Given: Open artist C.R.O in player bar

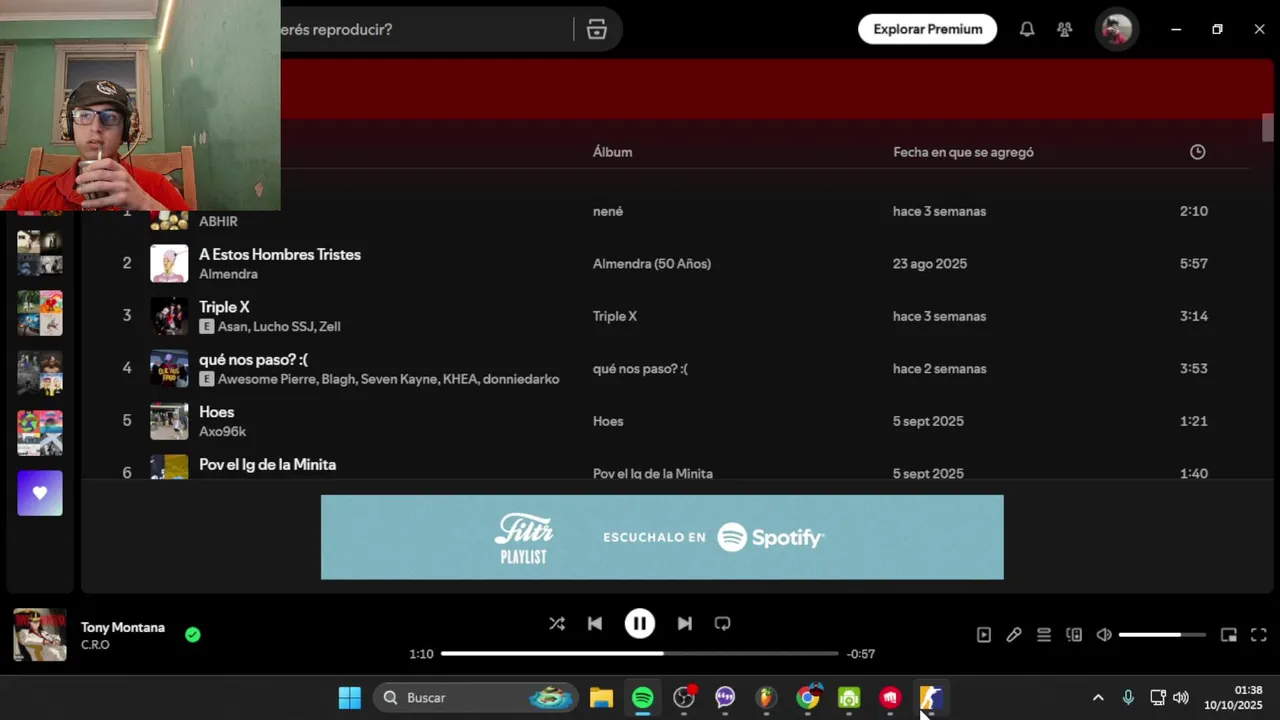Looking at the screenshot, I should (95, 645).
